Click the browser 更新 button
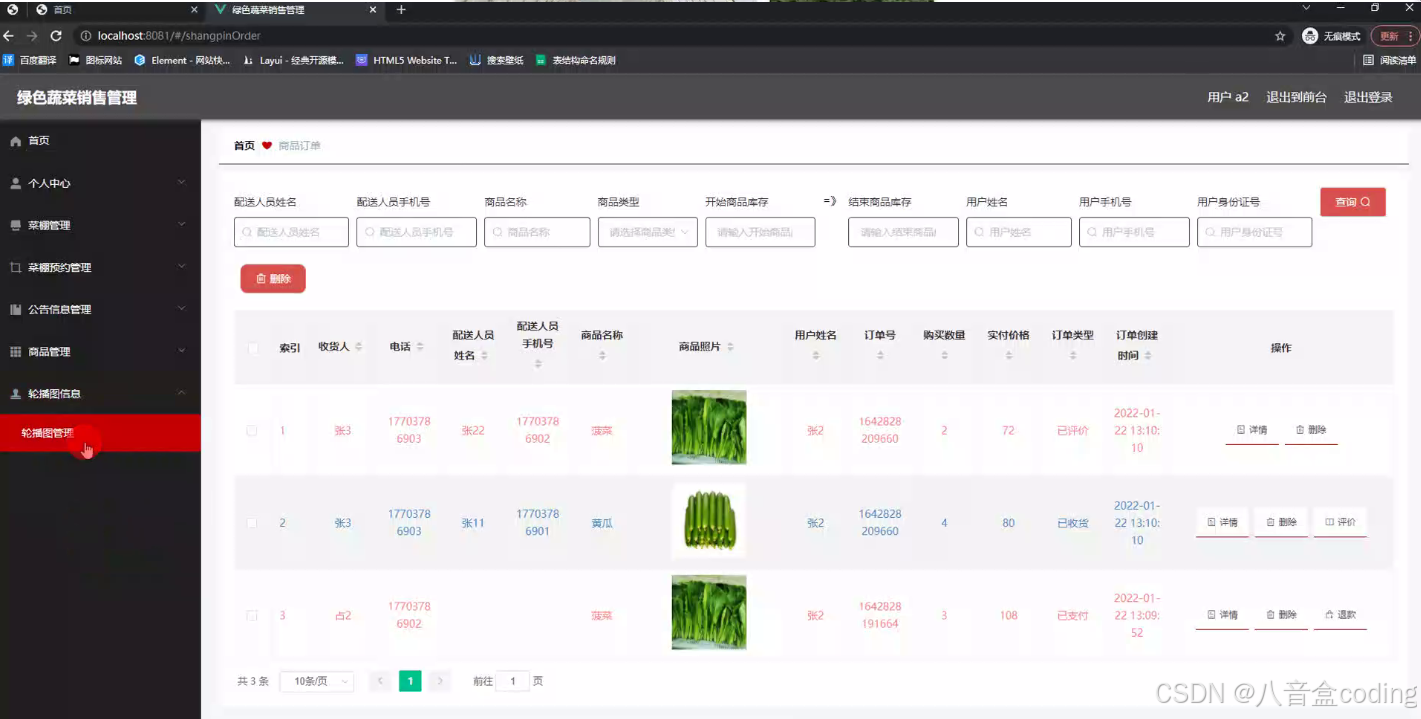 coord(1393,36)
